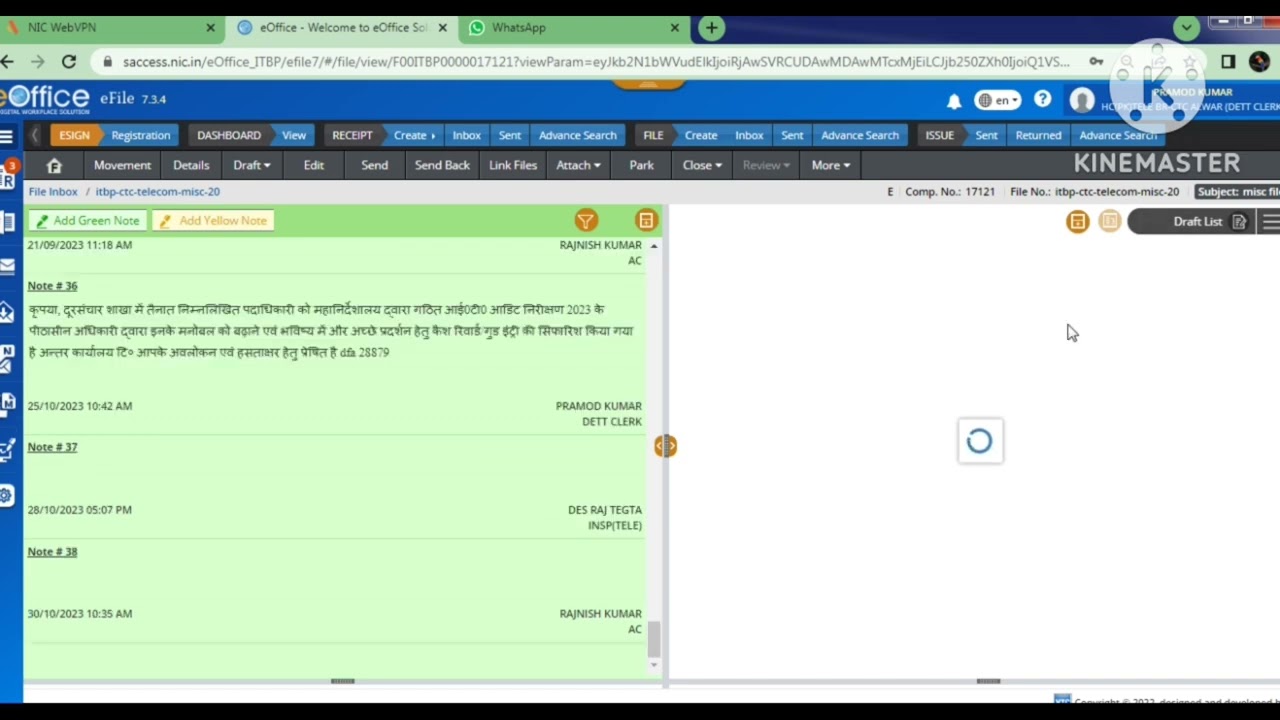The height and width of the screenshot is (720, 1280).
Task: Click the Edit button
Action: pyautogui.click(x=314, y=165)
